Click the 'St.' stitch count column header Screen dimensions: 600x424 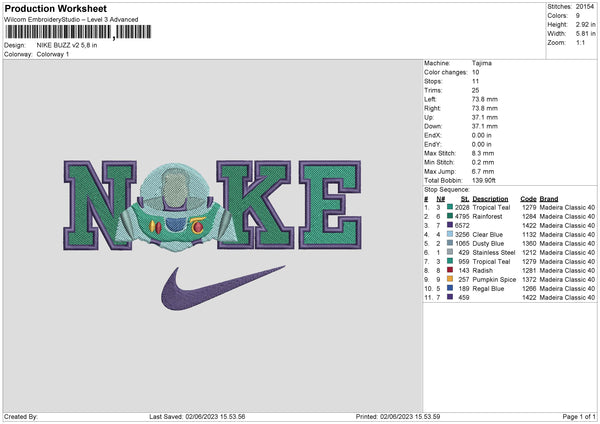point(465,199)
